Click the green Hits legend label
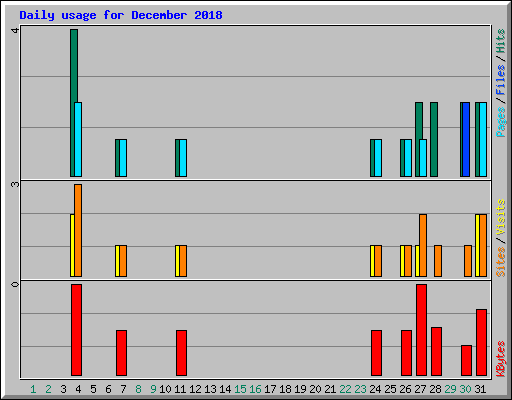The width and height of the screenshot is (512, 400). [x=501, y=41]
